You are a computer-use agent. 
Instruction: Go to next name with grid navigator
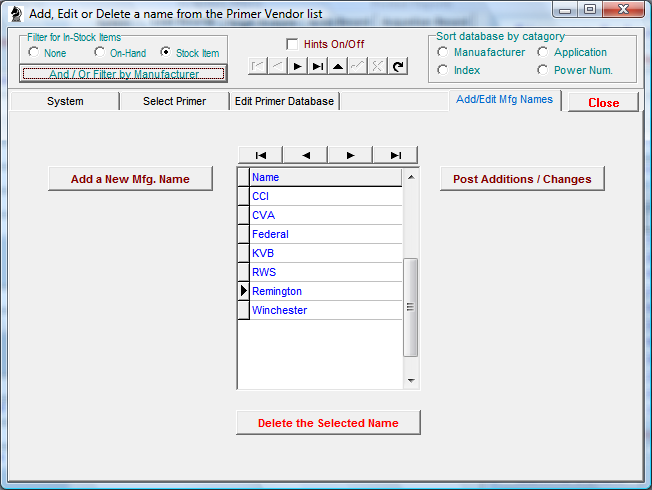[351, 155]
